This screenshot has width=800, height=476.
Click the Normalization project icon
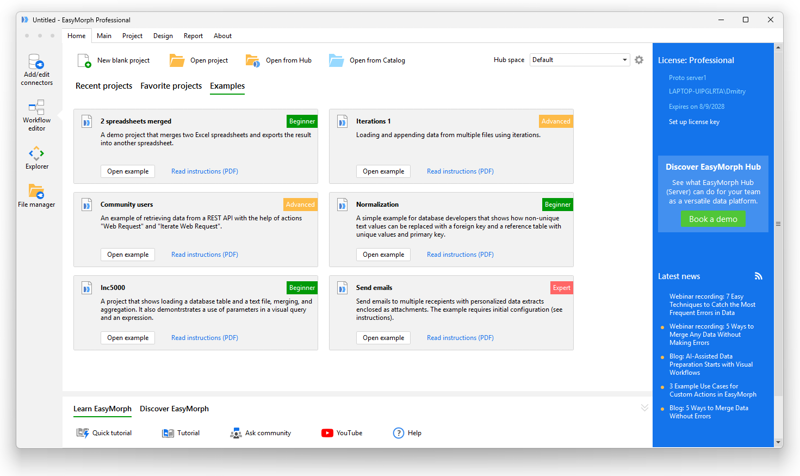point(342,205)
